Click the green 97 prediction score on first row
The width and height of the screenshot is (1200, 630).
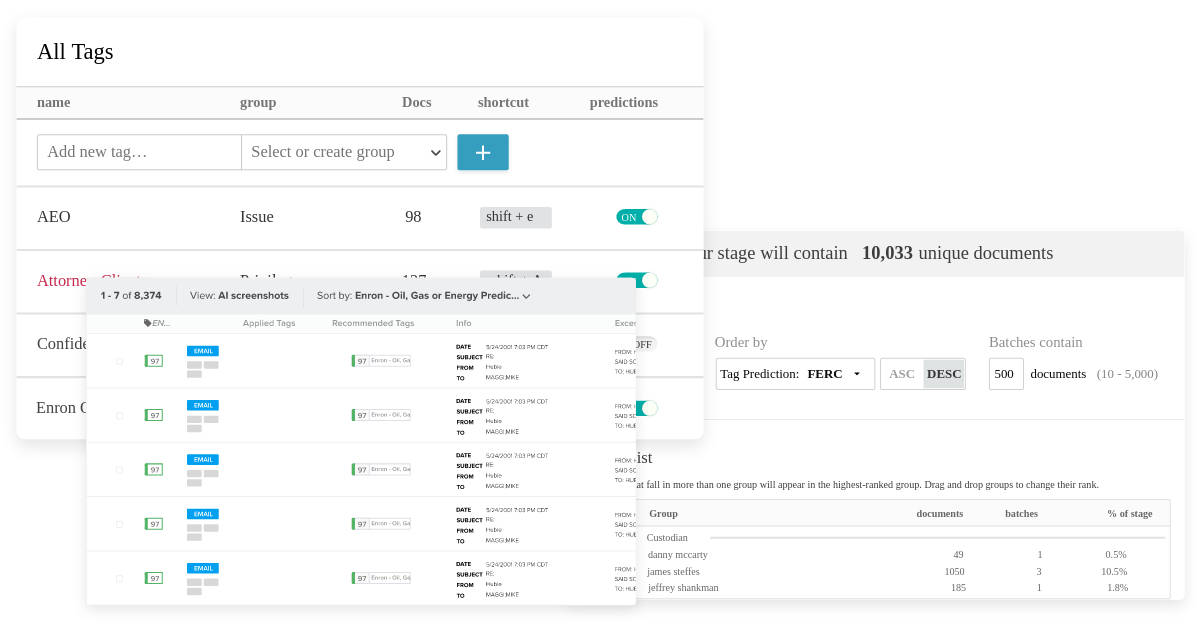click(153, 360)
